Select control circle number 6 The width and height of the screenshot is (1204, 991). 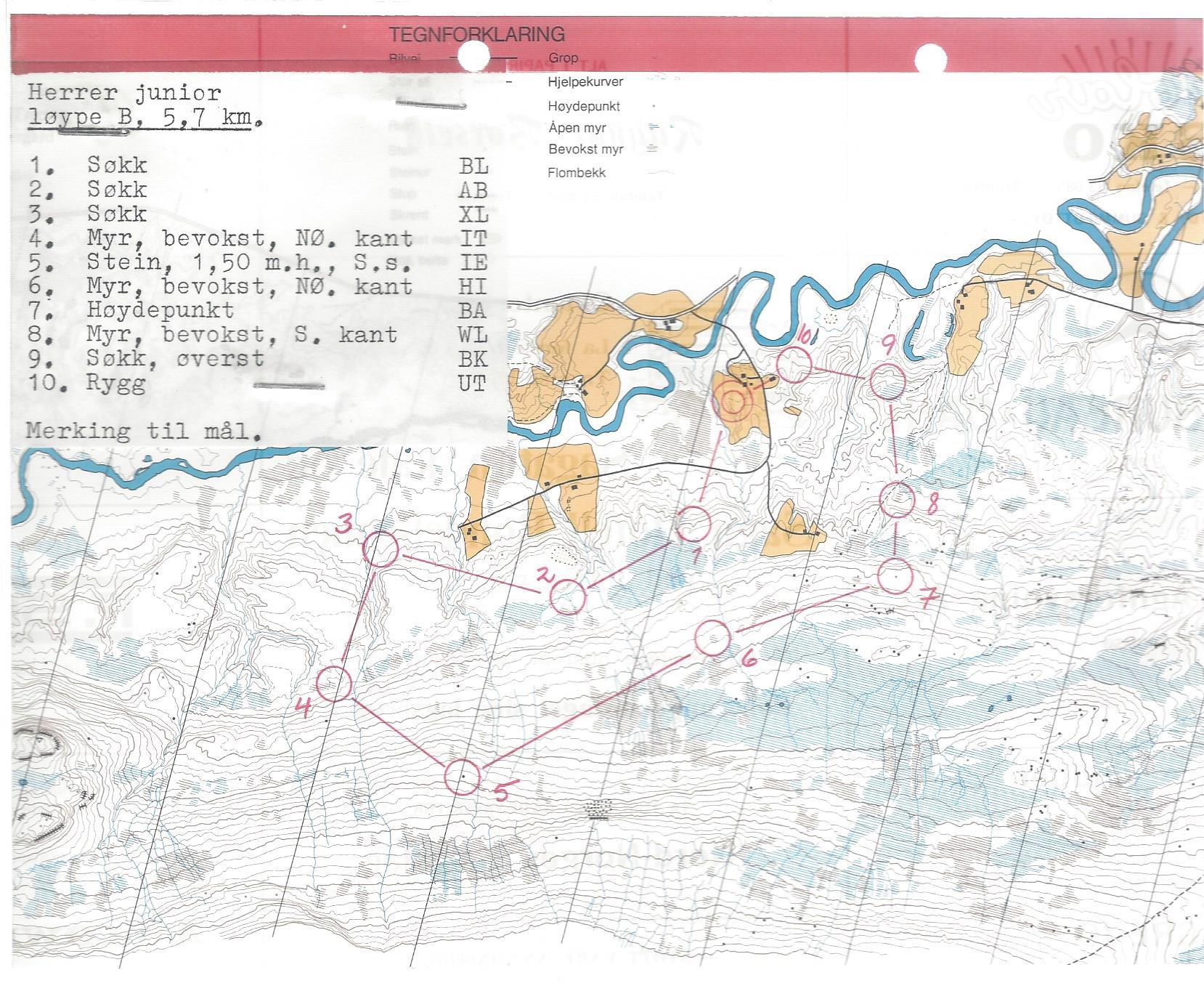click(x=712, y=638)
